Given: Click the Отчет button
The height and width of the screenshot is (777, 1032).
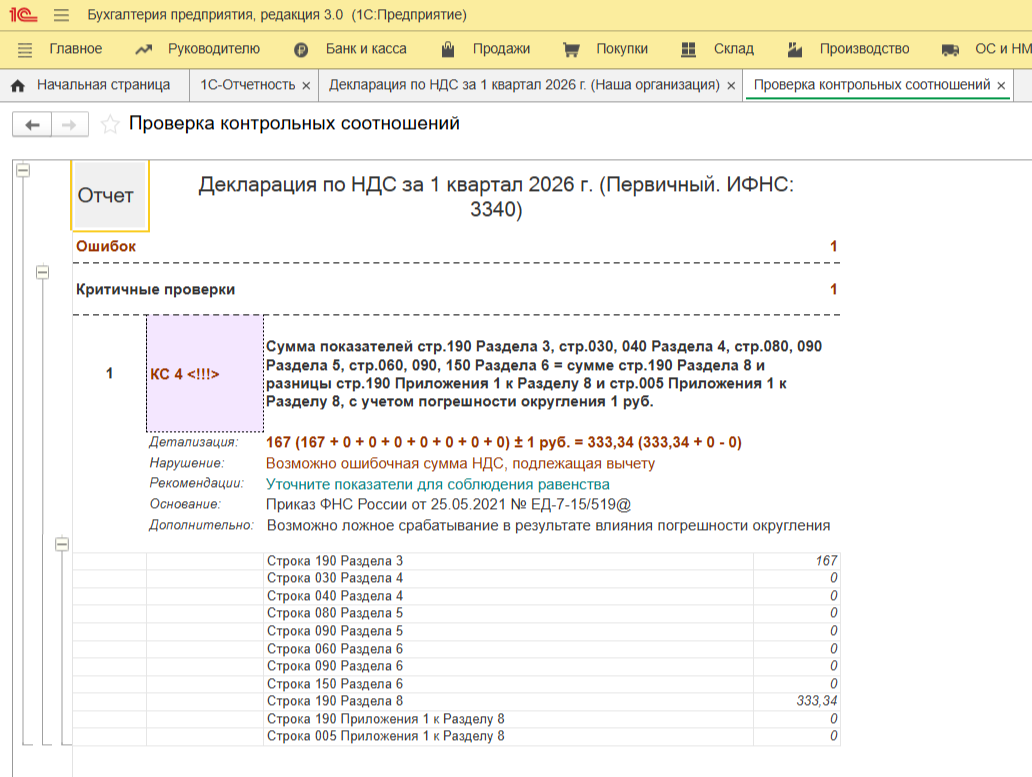Looking at the screenshot, I should (x=106, y=196).
